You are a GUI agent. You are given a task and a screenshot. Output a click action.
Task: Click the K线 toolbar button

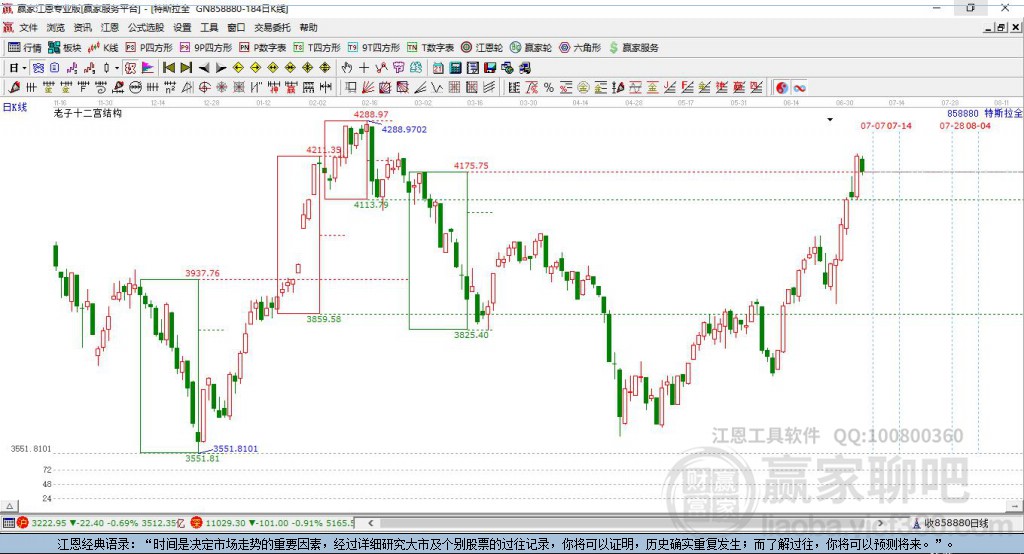[x=103, y=48]
